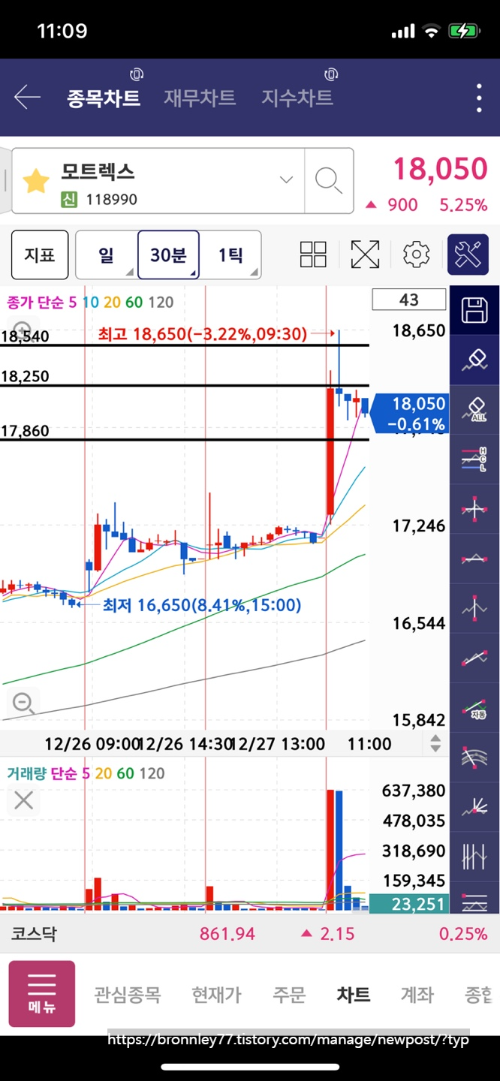Select the crosshair line tool

(474, 509)
